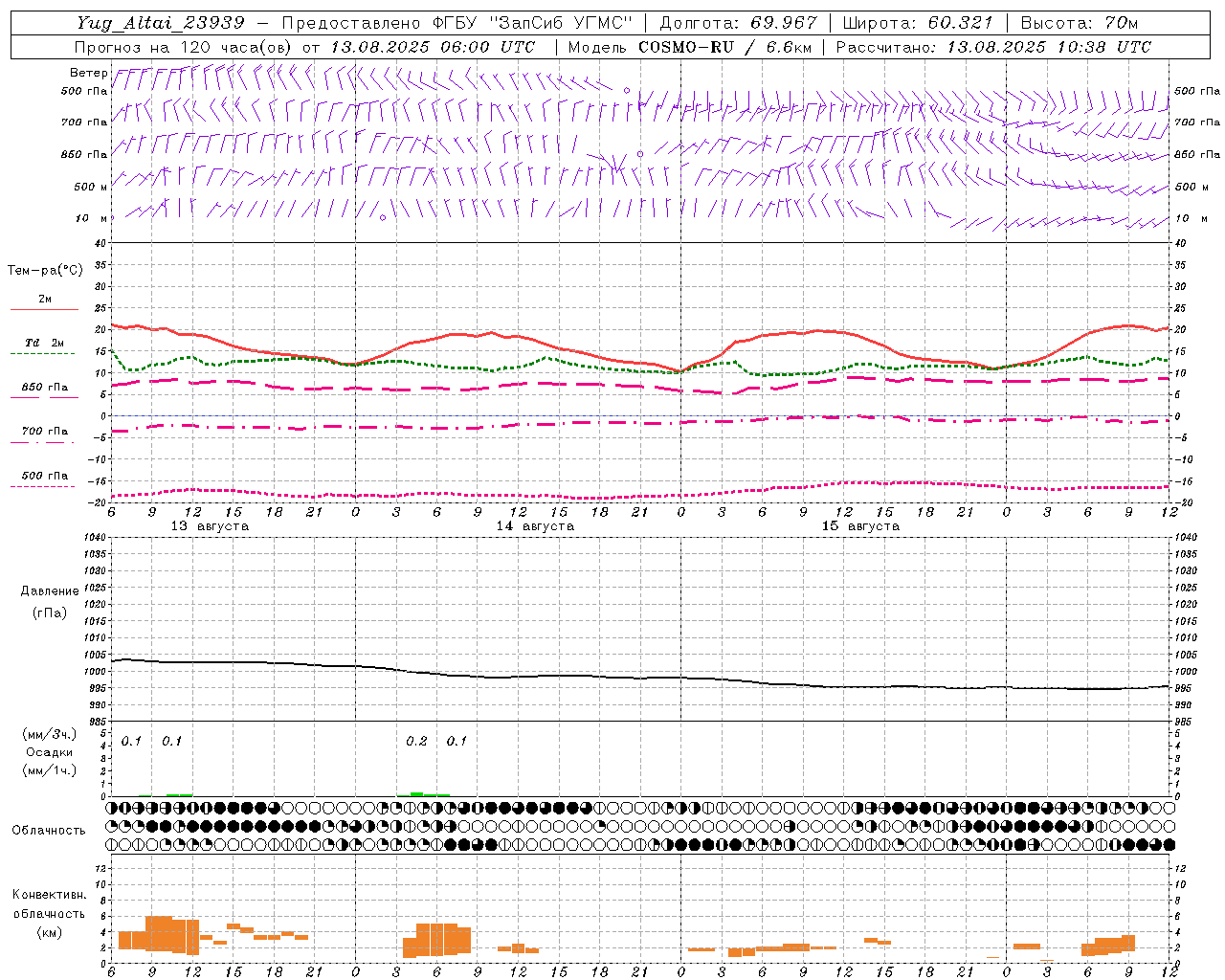Screen dimensions: 1225x980
Task: Select the model name "COSMO-RU / 6.6км"
Action: coord(725,47)
